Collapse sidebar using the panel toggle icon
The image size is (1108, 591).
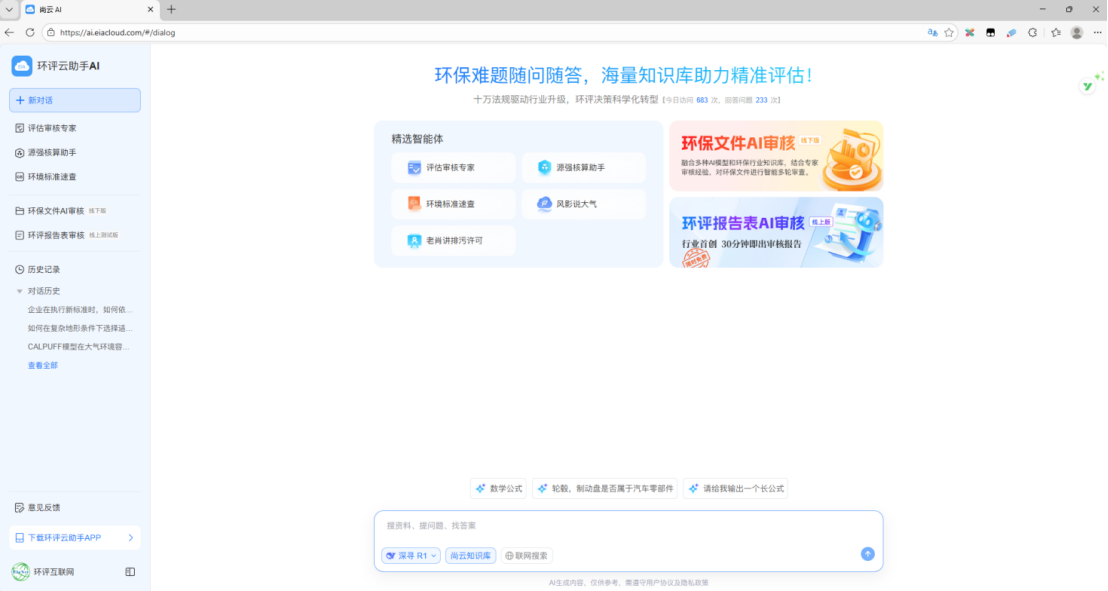tap(130, 572)
